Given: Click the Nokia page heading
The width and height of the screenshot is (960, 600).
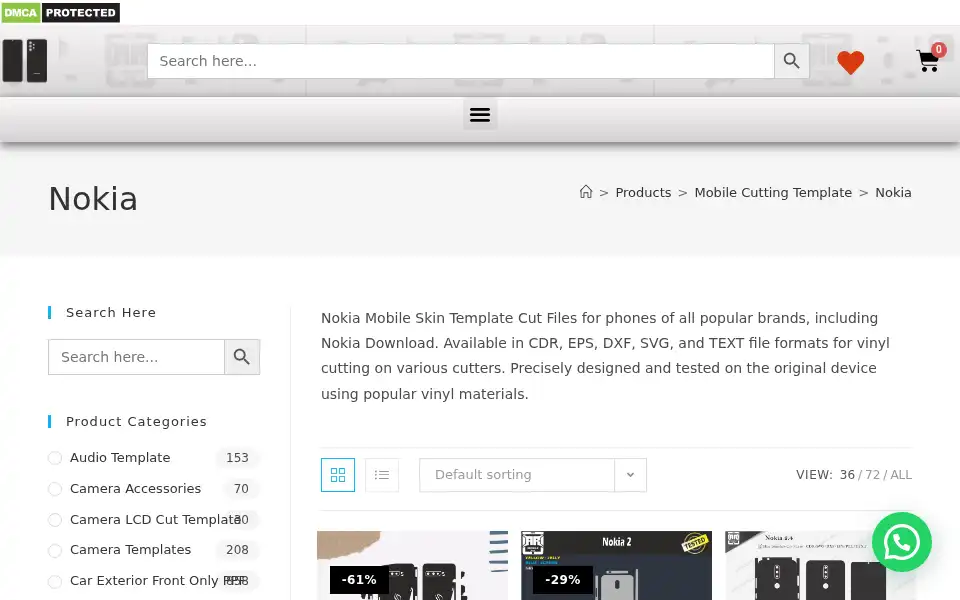Looking at the screenshot, I should [x=93, y=199].
